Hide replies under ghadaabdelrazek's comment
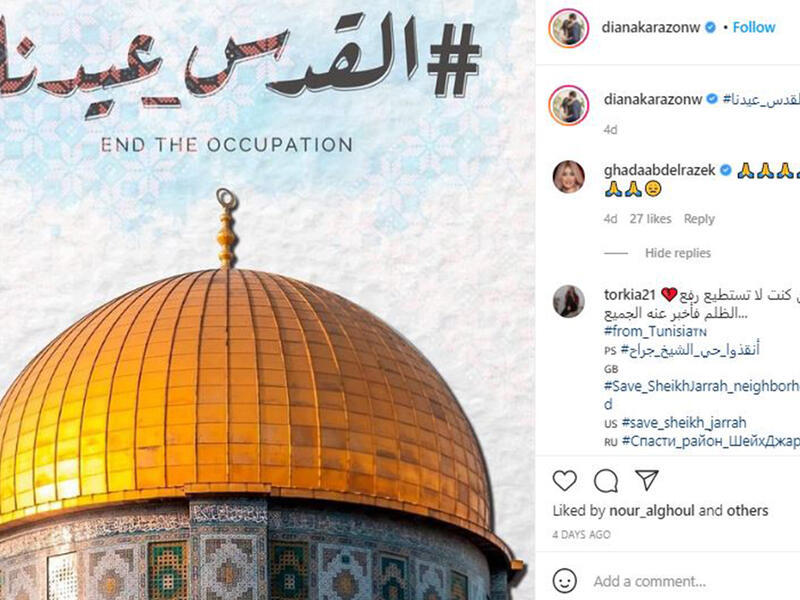Image resolution: width=800 pixels, height=600 pixels. [678, 253]
